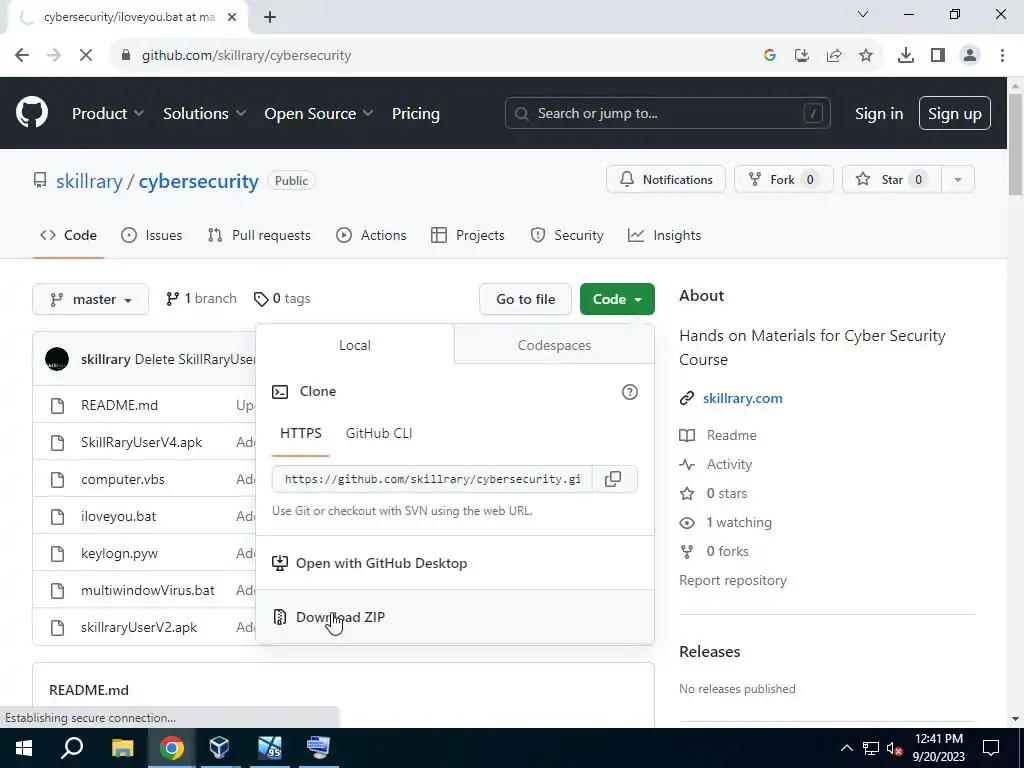Open the Star lists dropdown arrow
Viewport: 1024px width, 768px height.
pyautogui.click(x=957, y=180)
